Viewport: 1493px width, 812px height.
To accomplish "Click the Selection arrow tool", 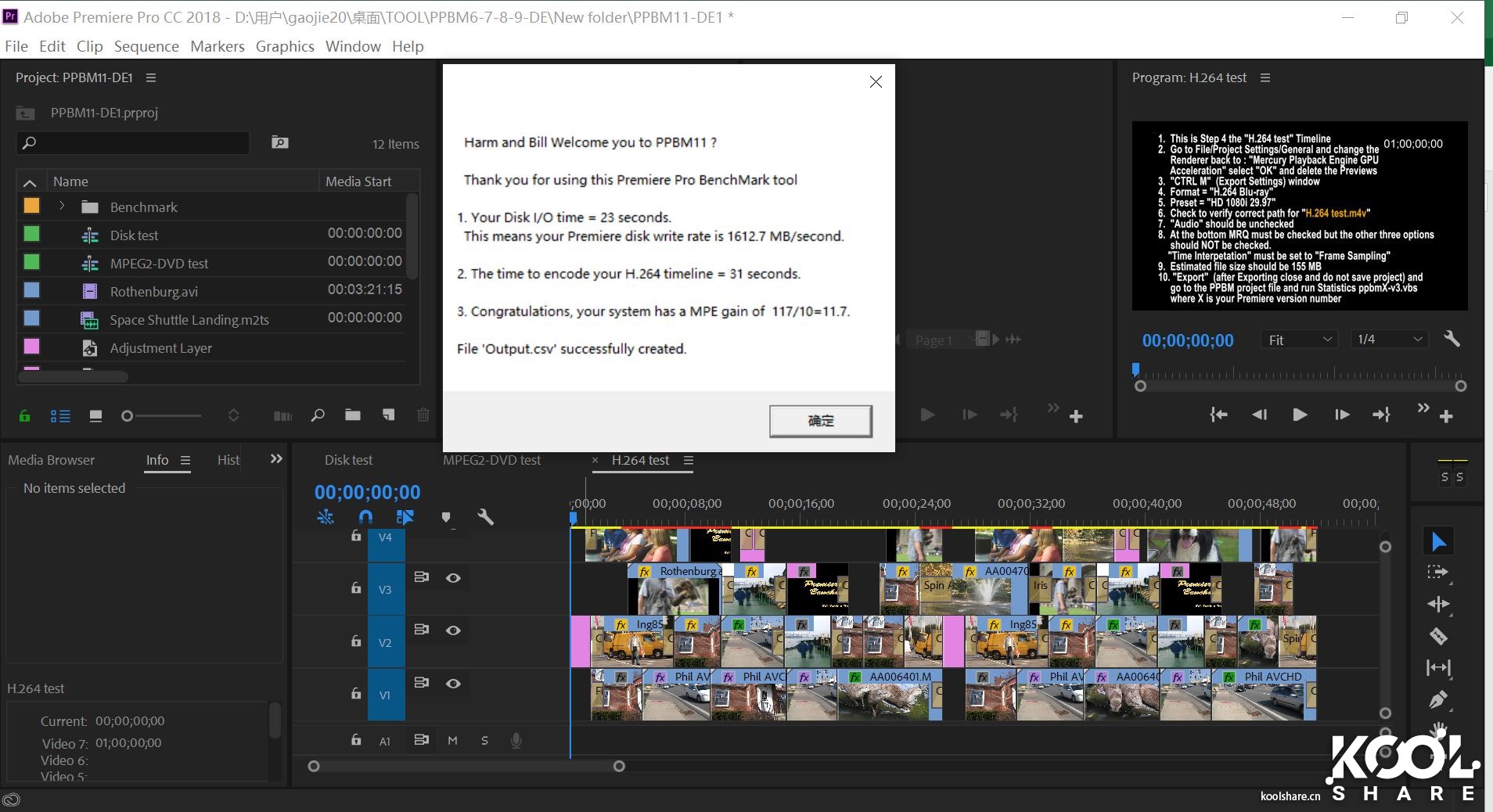I will [x=1438, y=541].
